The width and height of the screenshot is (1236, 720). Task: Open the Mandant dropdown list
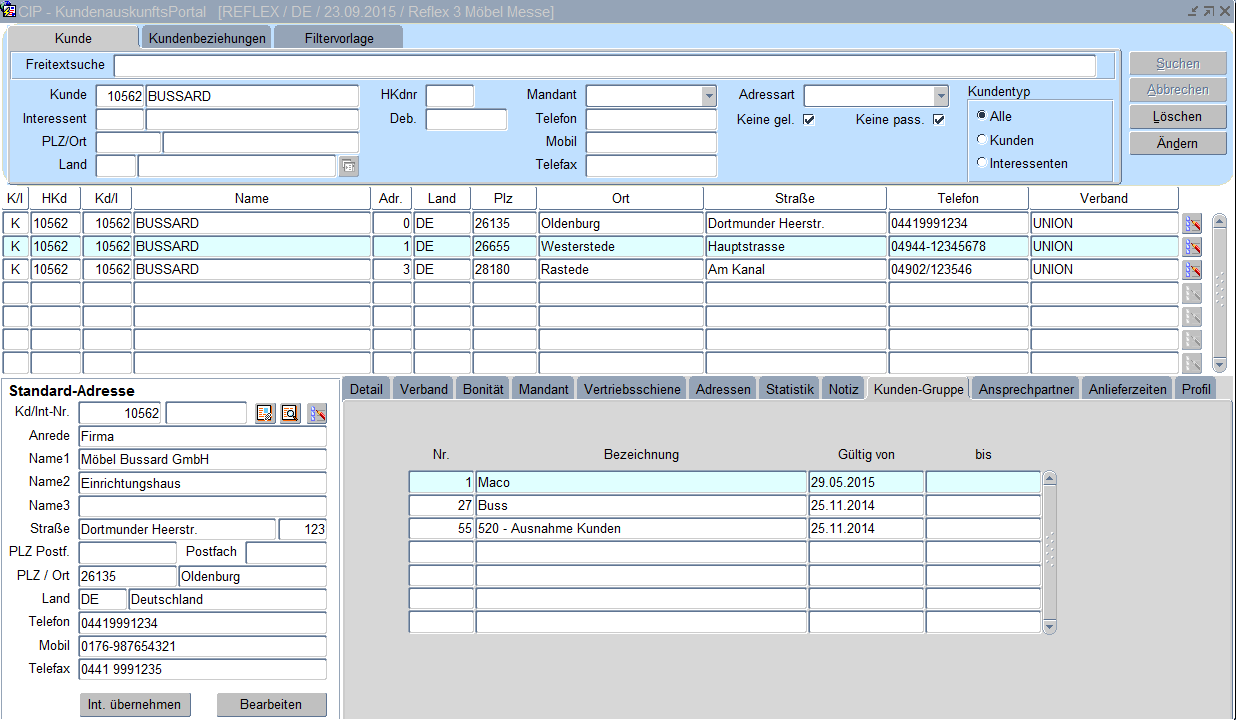click(709, 96)
